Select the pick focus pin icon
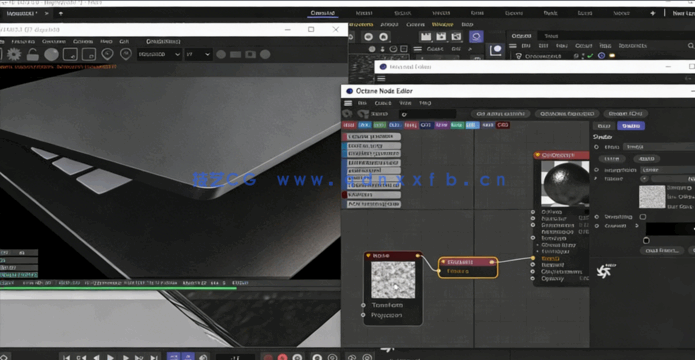Image resolution: width=695 pixels, height=360 pixels. click(x=107, y=55)
